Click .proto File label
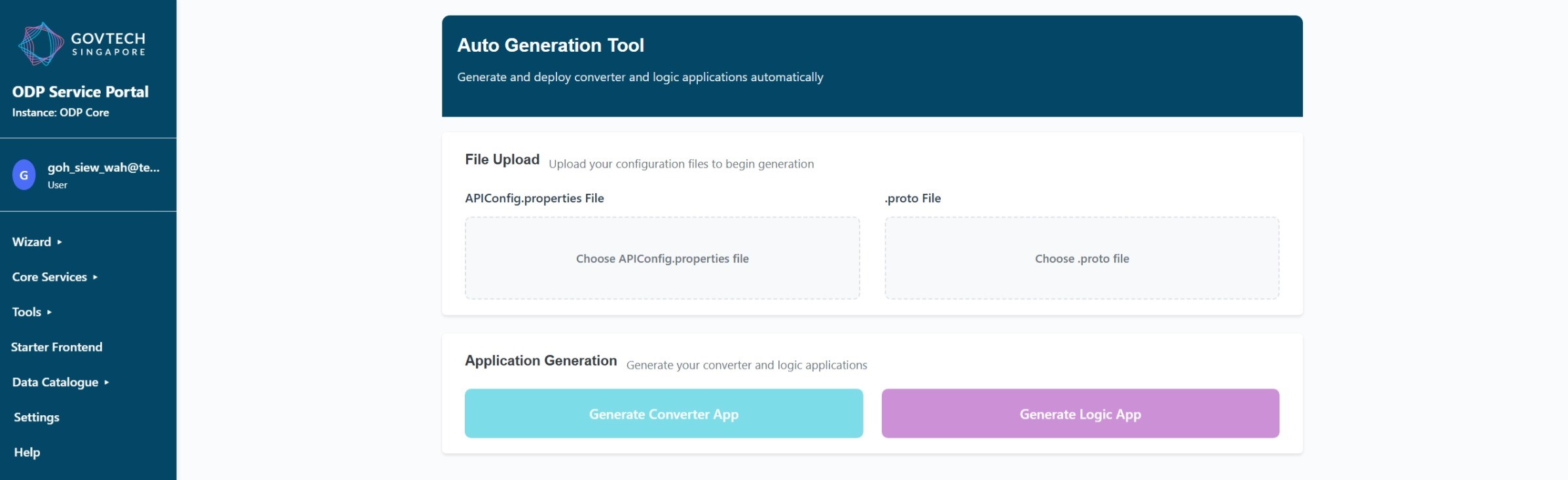The width and height of the screenshot is (1568, 480). (913, 198)
